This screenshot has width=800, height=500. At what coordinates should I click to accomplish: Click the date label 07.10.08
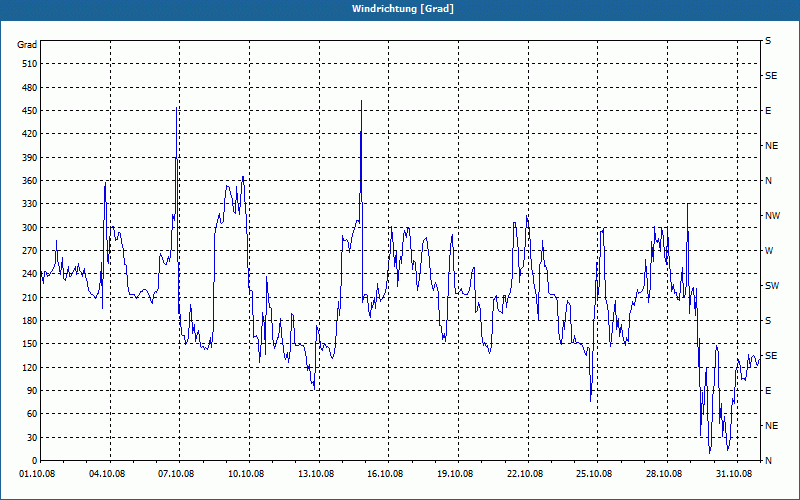[x=177, y=474]
